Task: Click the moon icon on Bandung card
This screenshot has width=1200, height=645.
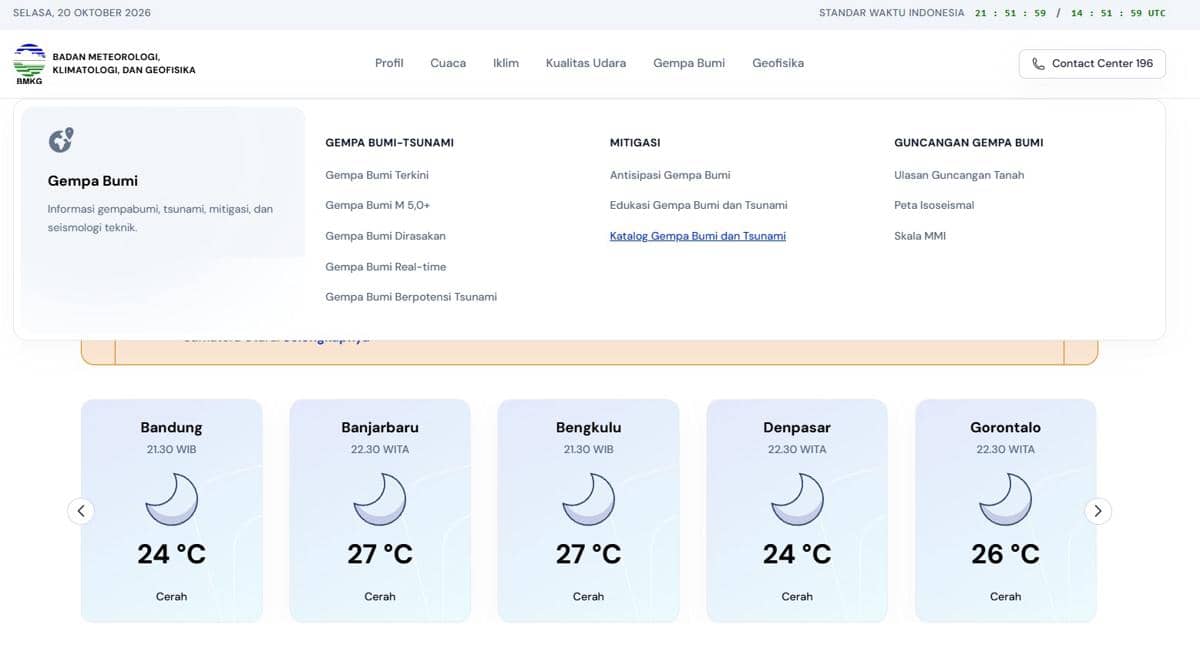Action: (172, 499)
